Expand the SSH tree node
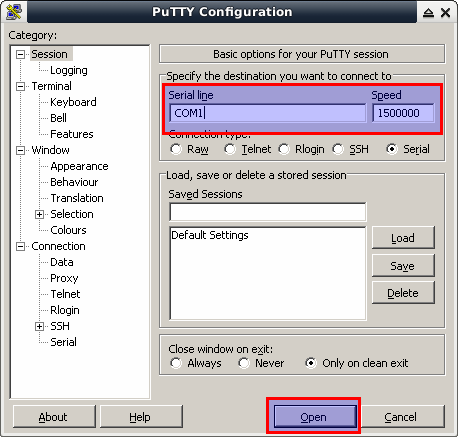458x437 pixels. (39, 326)
